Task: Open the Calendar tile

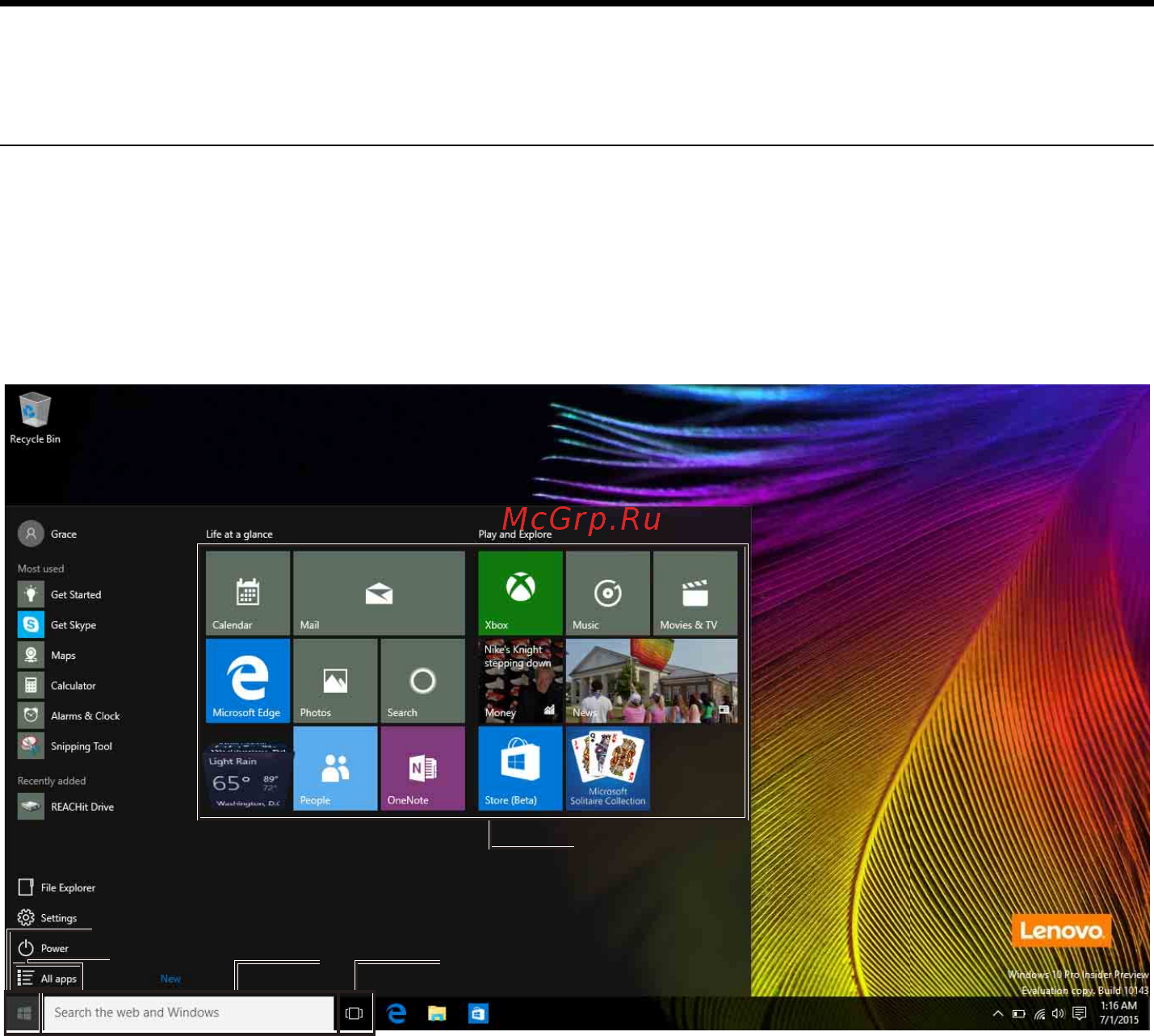Action: (247, 593)
